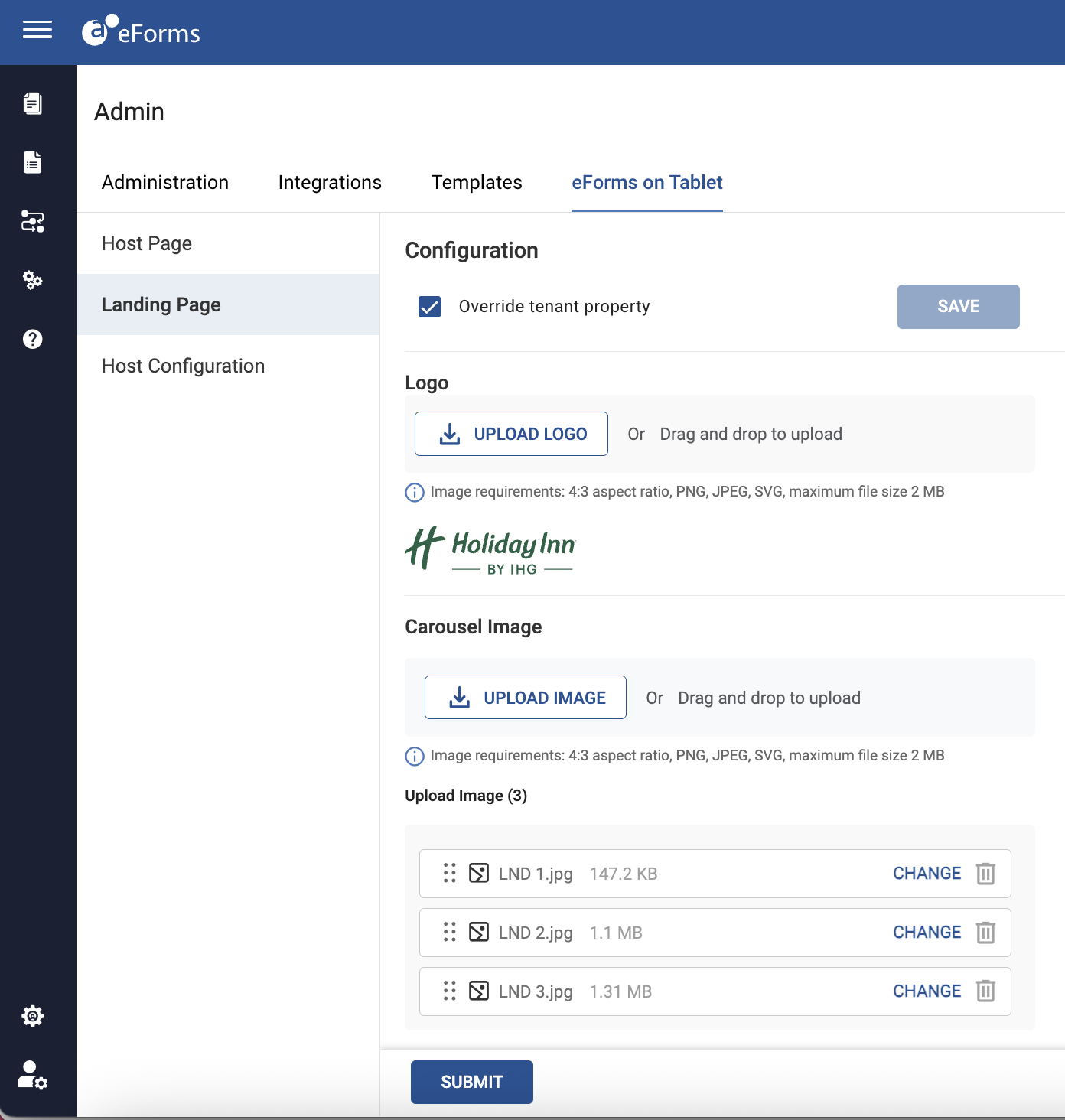Click CHANGE for LND 2.jpg
Screen dimensions: 1065x1120
coord(927,932)
